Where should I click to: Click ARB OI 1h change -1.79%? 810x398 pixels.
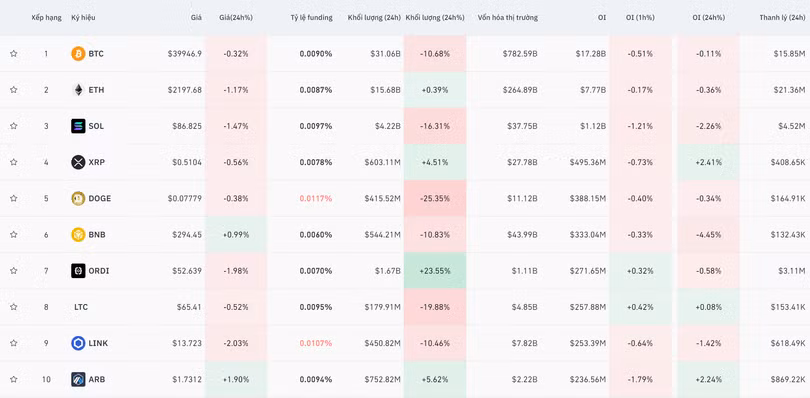tap(640, 379)
